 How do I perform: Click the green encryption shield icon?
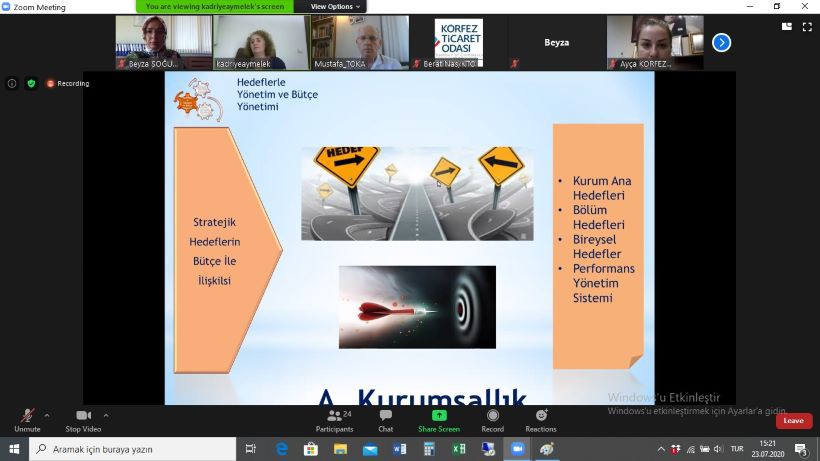tap(31, 83)
